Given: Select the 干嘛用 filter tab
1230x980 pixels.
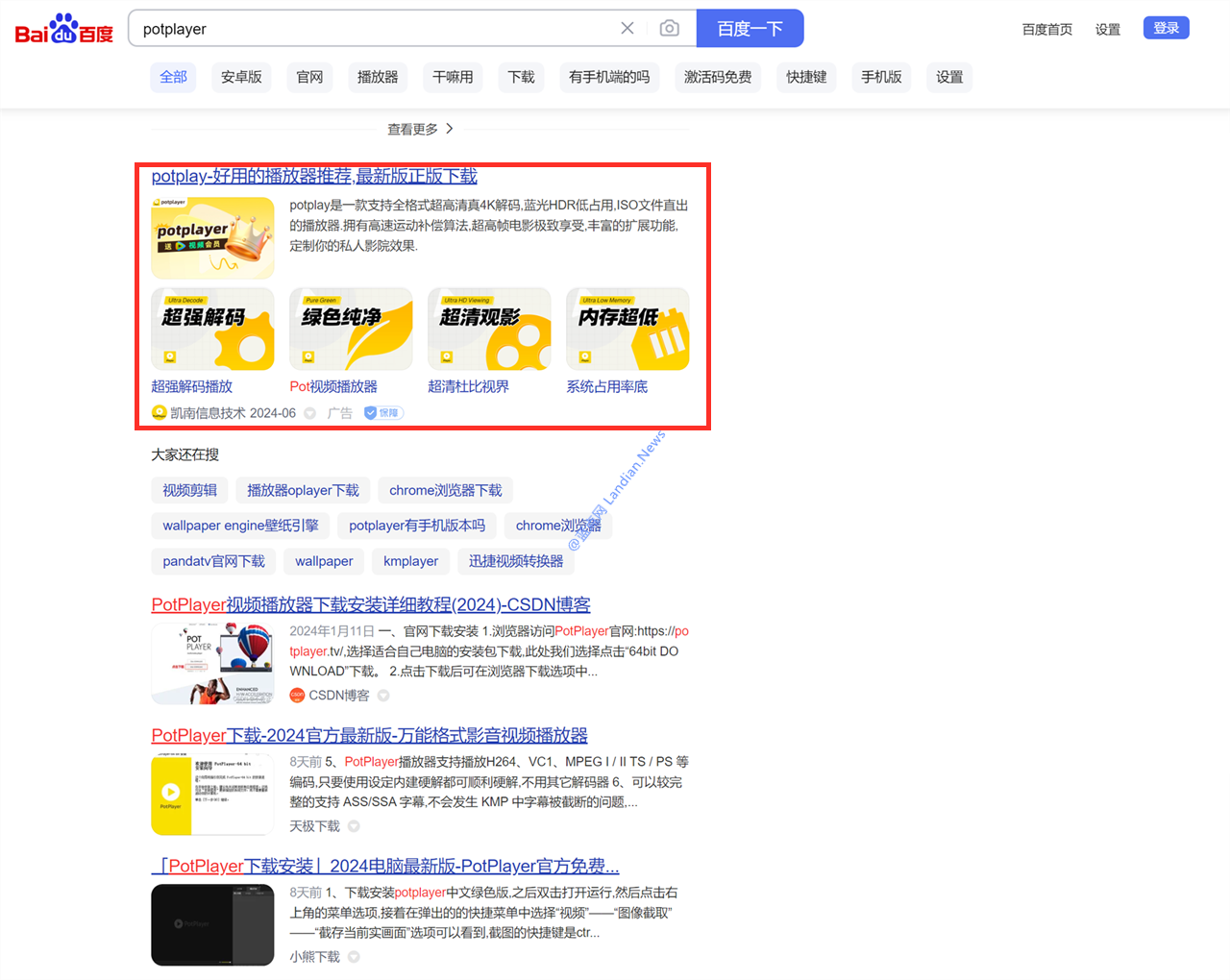Looking at the screenshot, I should pos(453,77).
